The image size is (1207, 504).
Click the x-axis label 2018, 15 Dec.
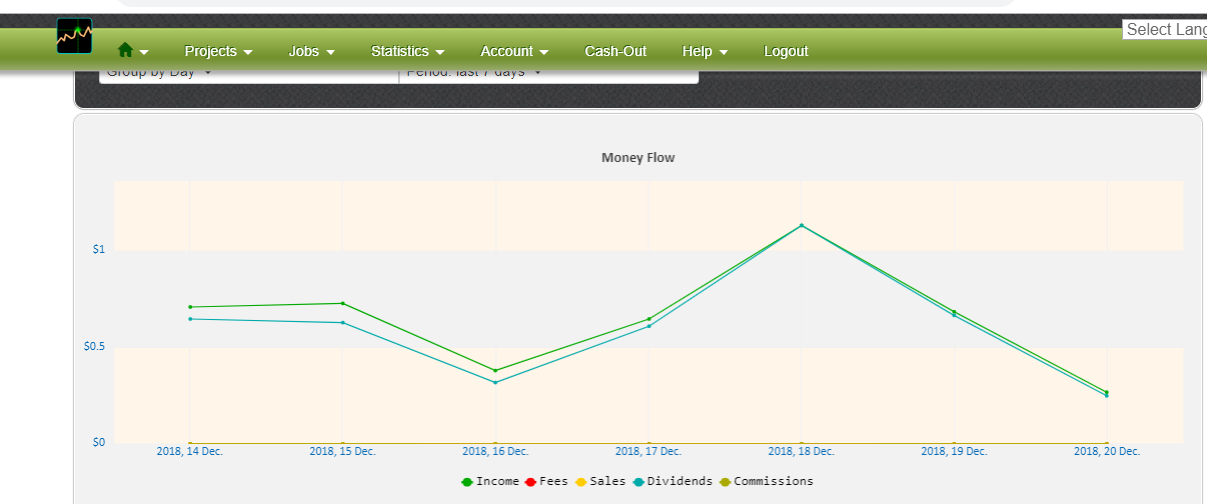[x=343, y=451]
